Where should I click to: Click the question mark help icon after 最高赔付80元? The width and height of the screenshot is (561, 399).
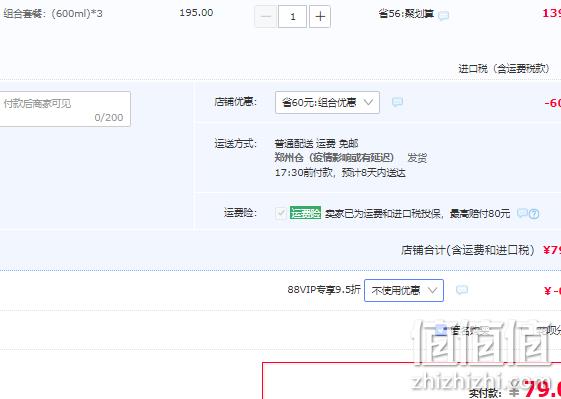534,214
